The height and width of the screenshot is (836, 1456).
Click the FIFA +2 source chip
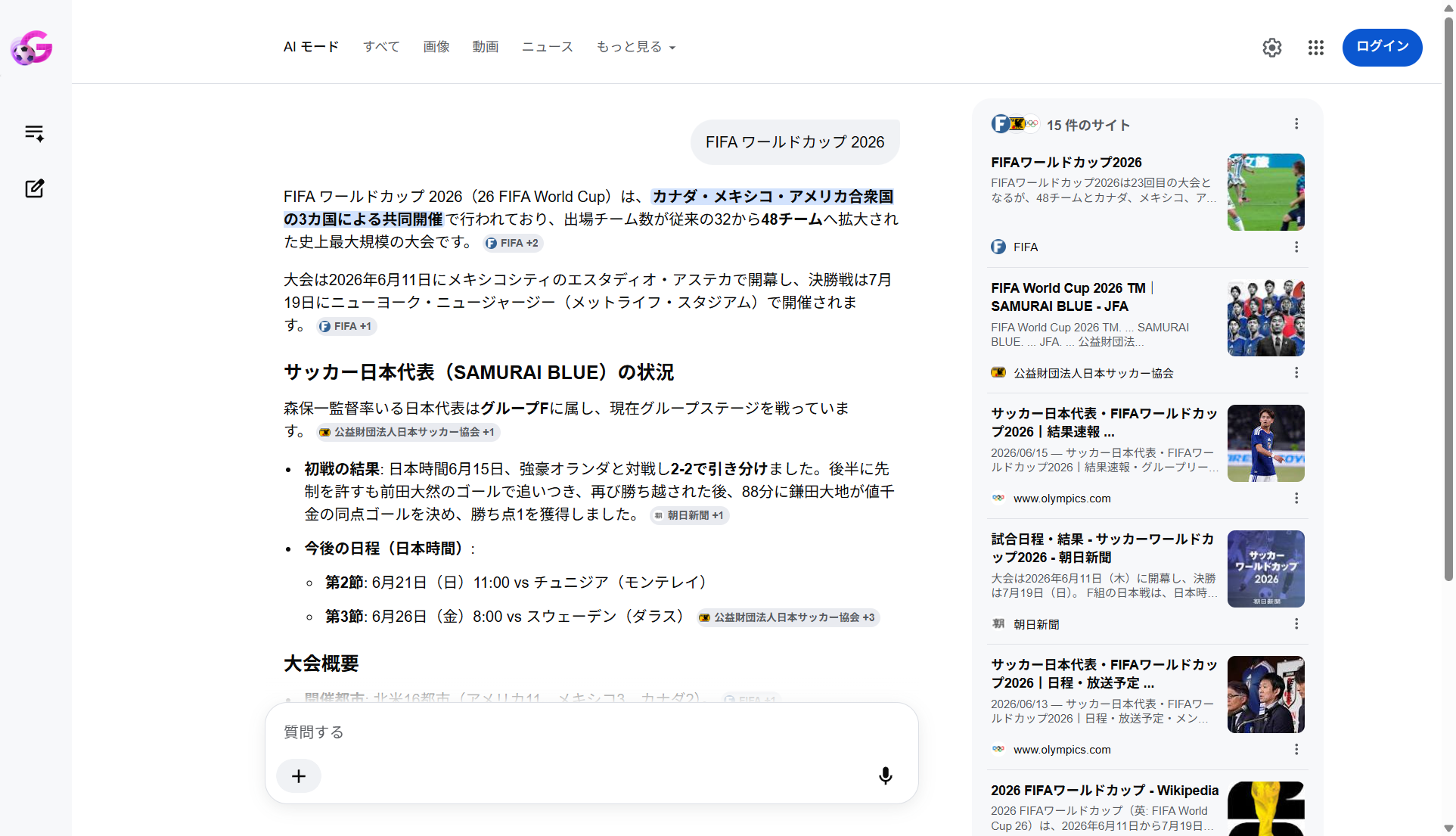coord(512,243)
